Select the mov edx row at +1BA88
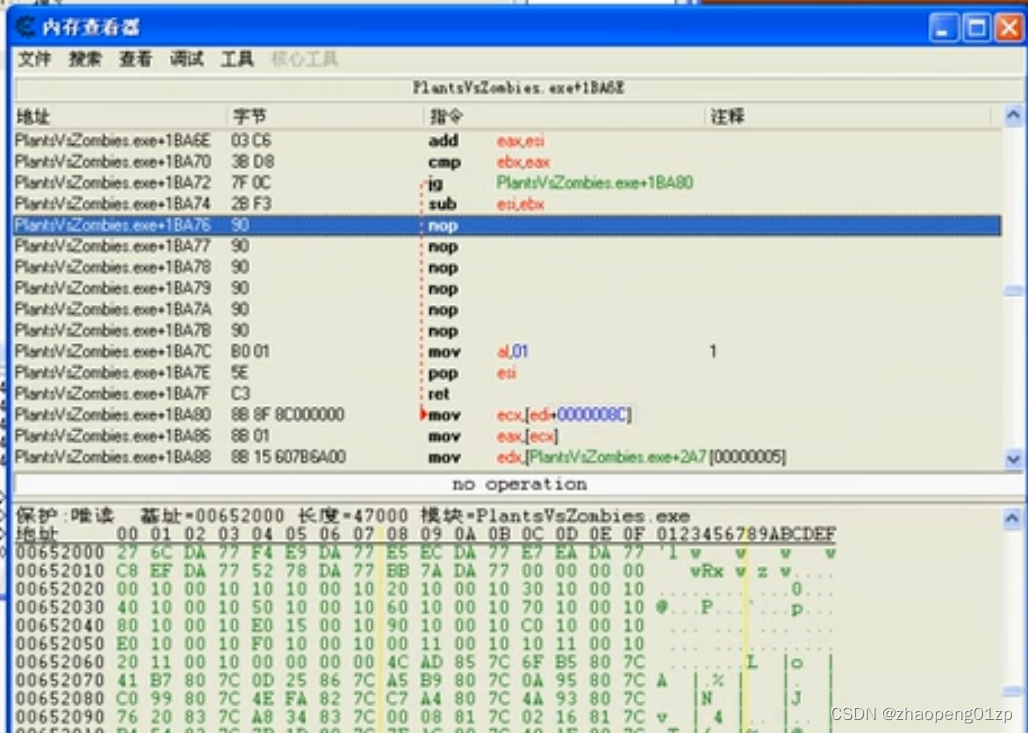 coord(507,456)
